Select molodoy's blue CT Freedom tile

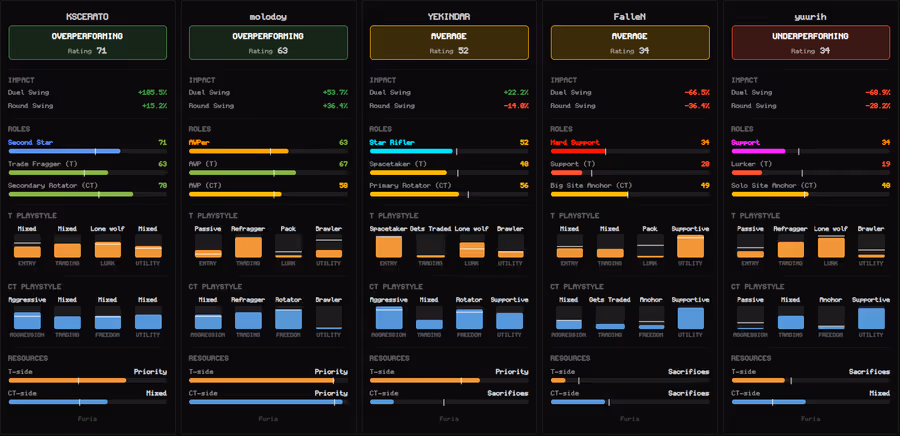click(288, 319)
